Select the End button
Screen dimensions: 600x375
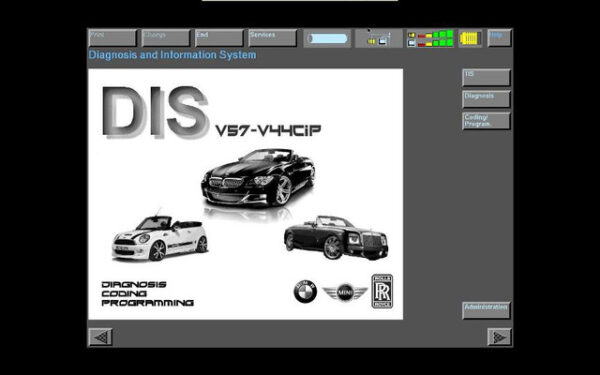click(219, 38)
